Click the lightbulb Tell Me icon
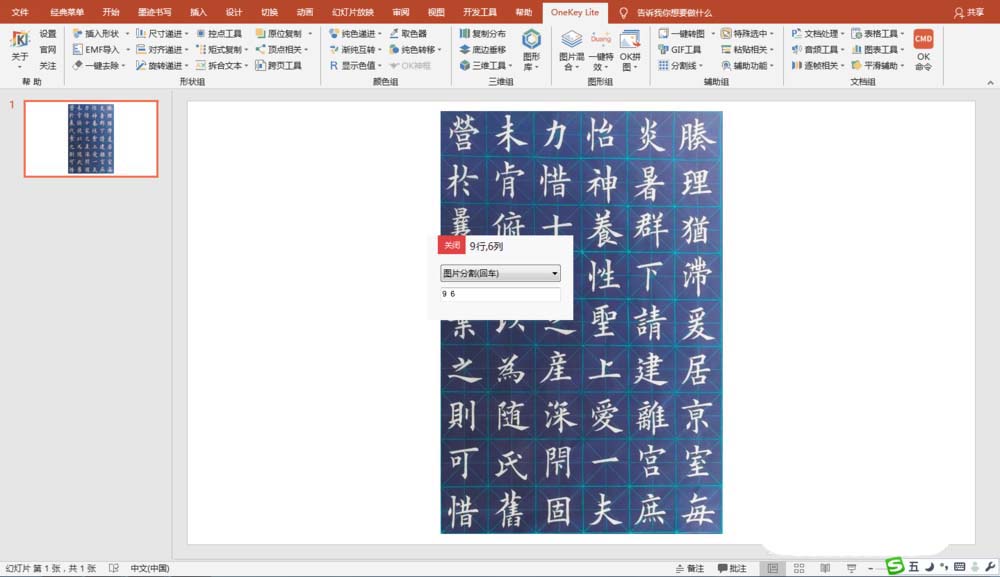The image size is (1000, 577). click(x=623, y=13)
